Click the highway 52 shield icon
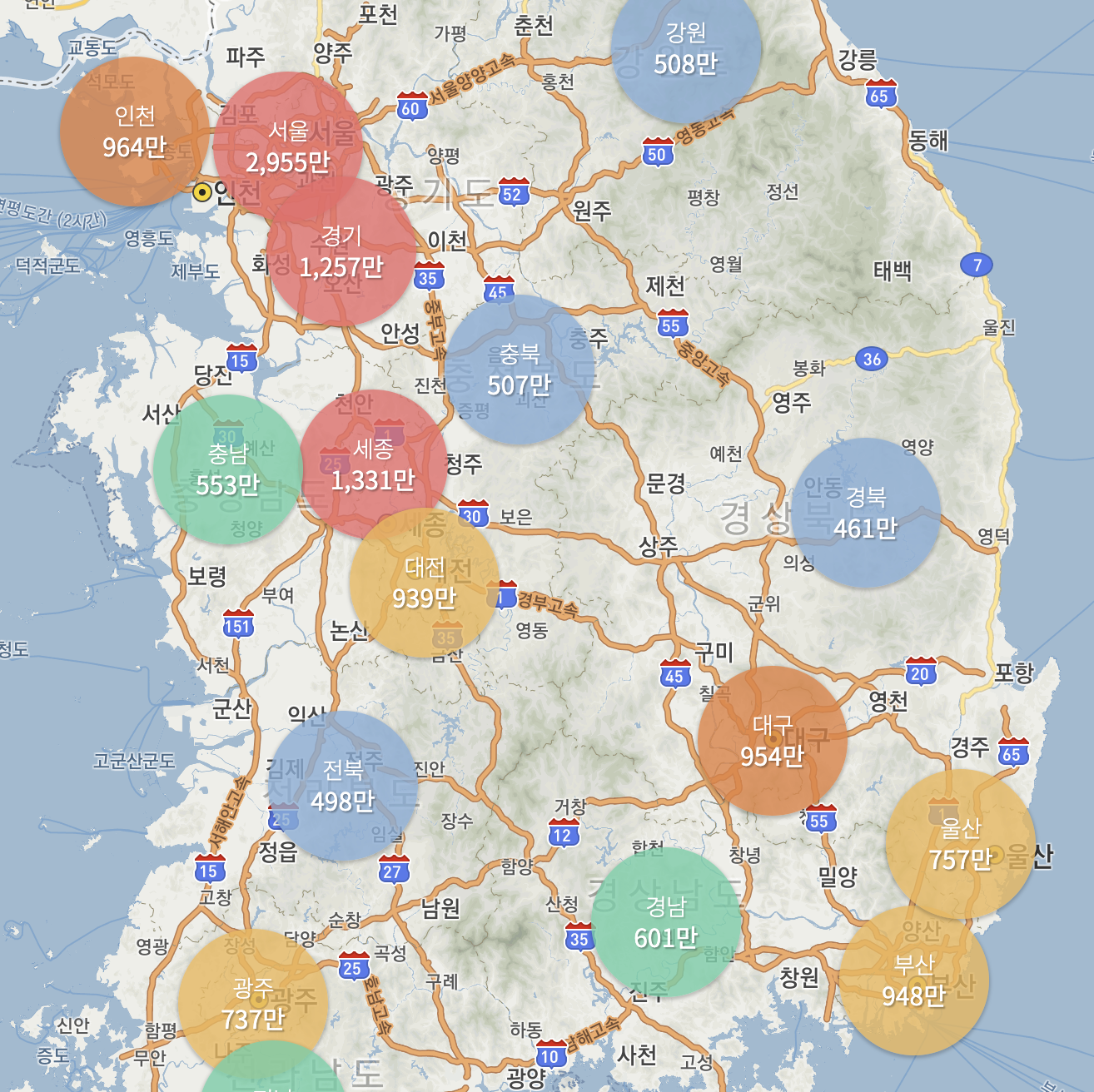This screenshot has height=1092, width=1094. coord(514,191)
